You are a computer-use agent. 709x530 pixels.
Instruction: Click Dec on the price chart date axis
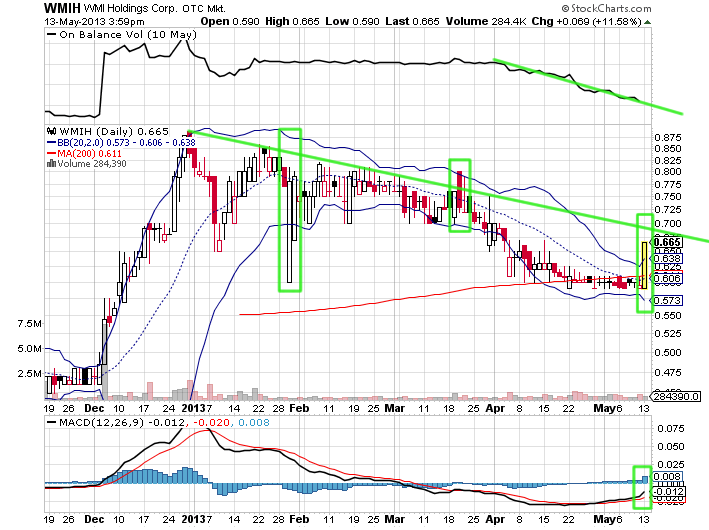[94, 408]
